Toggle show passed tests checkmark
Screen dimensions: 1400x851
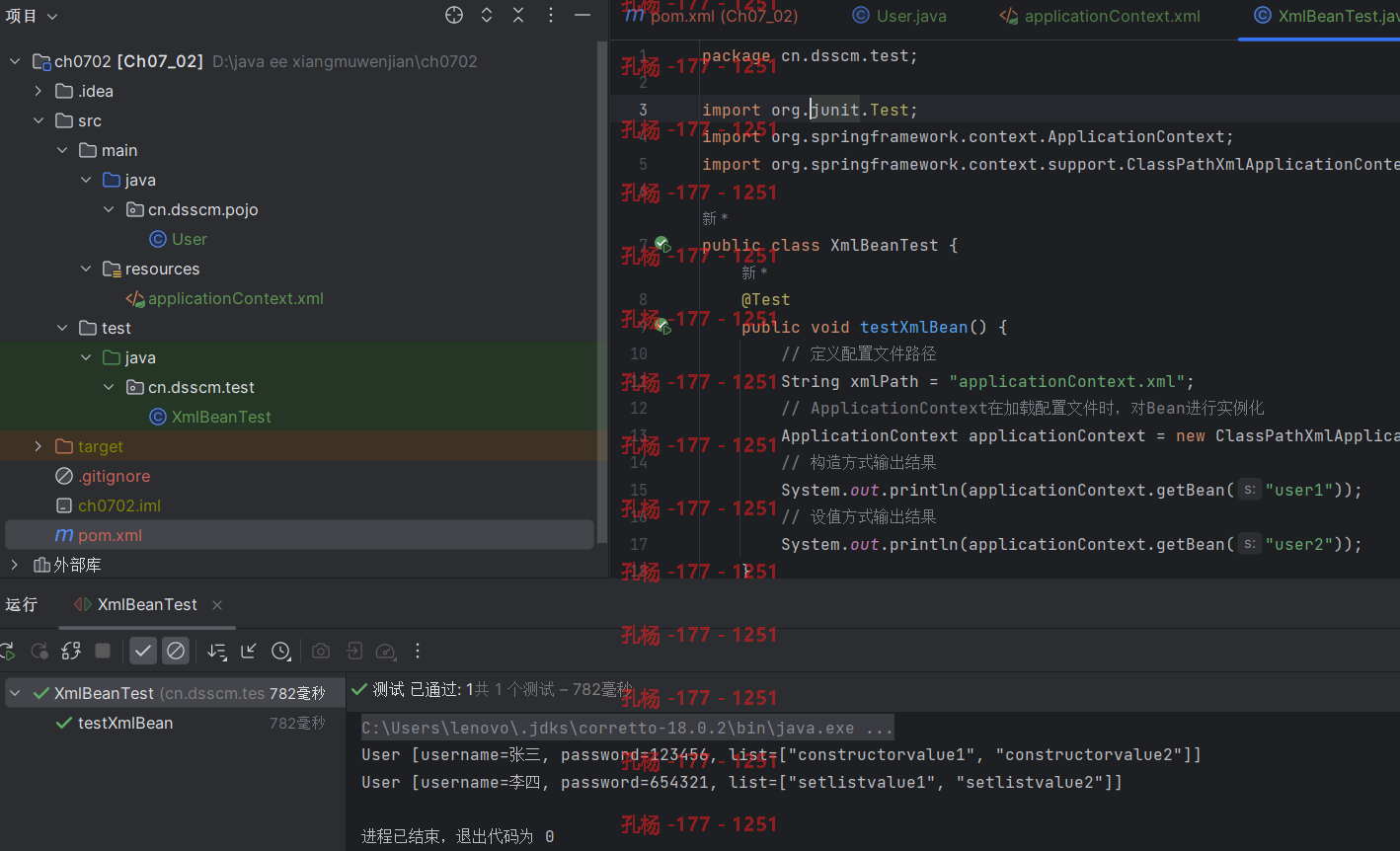pyautogui.click(x=143, y=651)
